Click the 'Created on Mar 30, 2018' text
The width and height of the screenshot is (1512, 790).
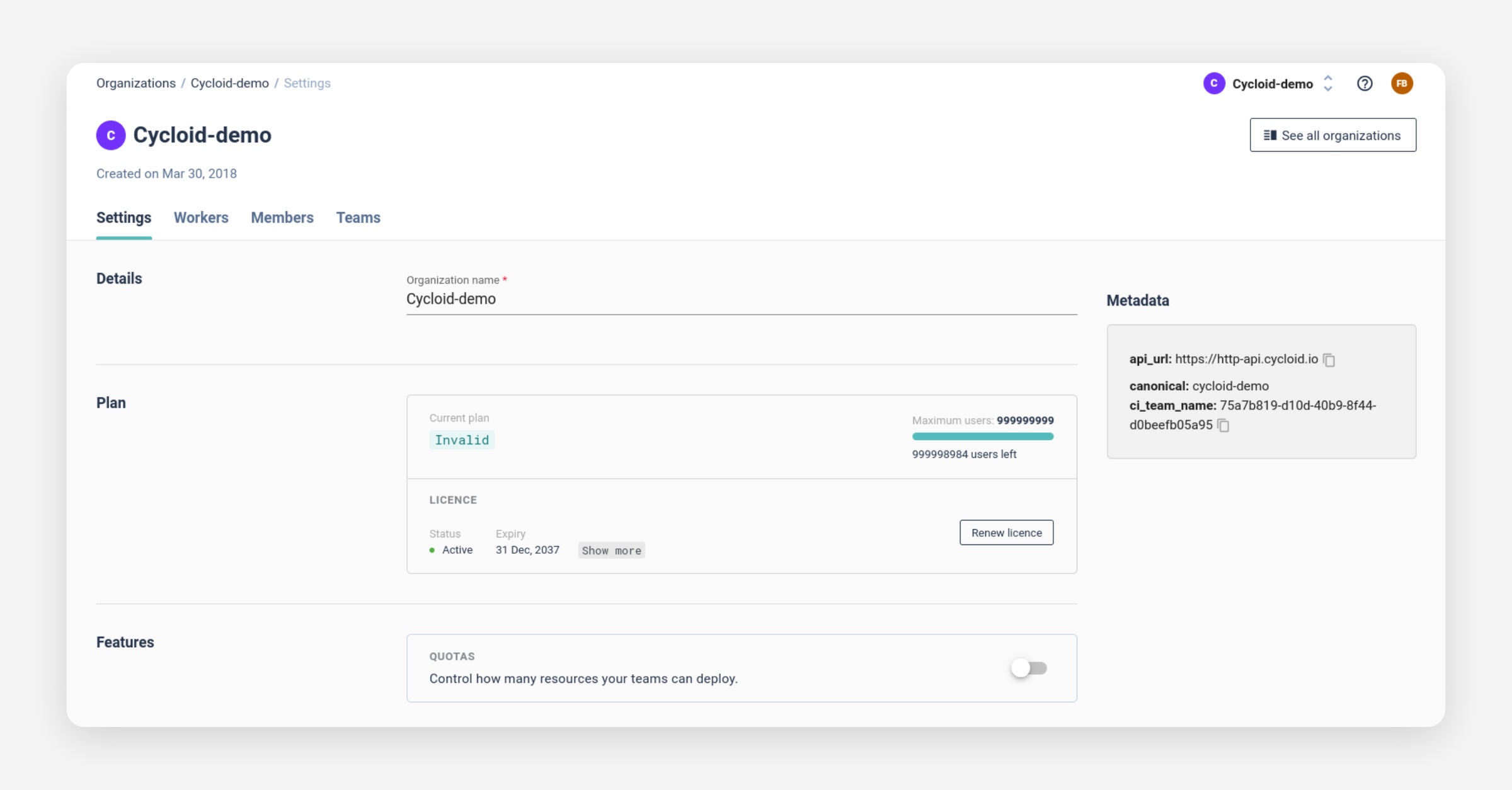click(166, 174)
